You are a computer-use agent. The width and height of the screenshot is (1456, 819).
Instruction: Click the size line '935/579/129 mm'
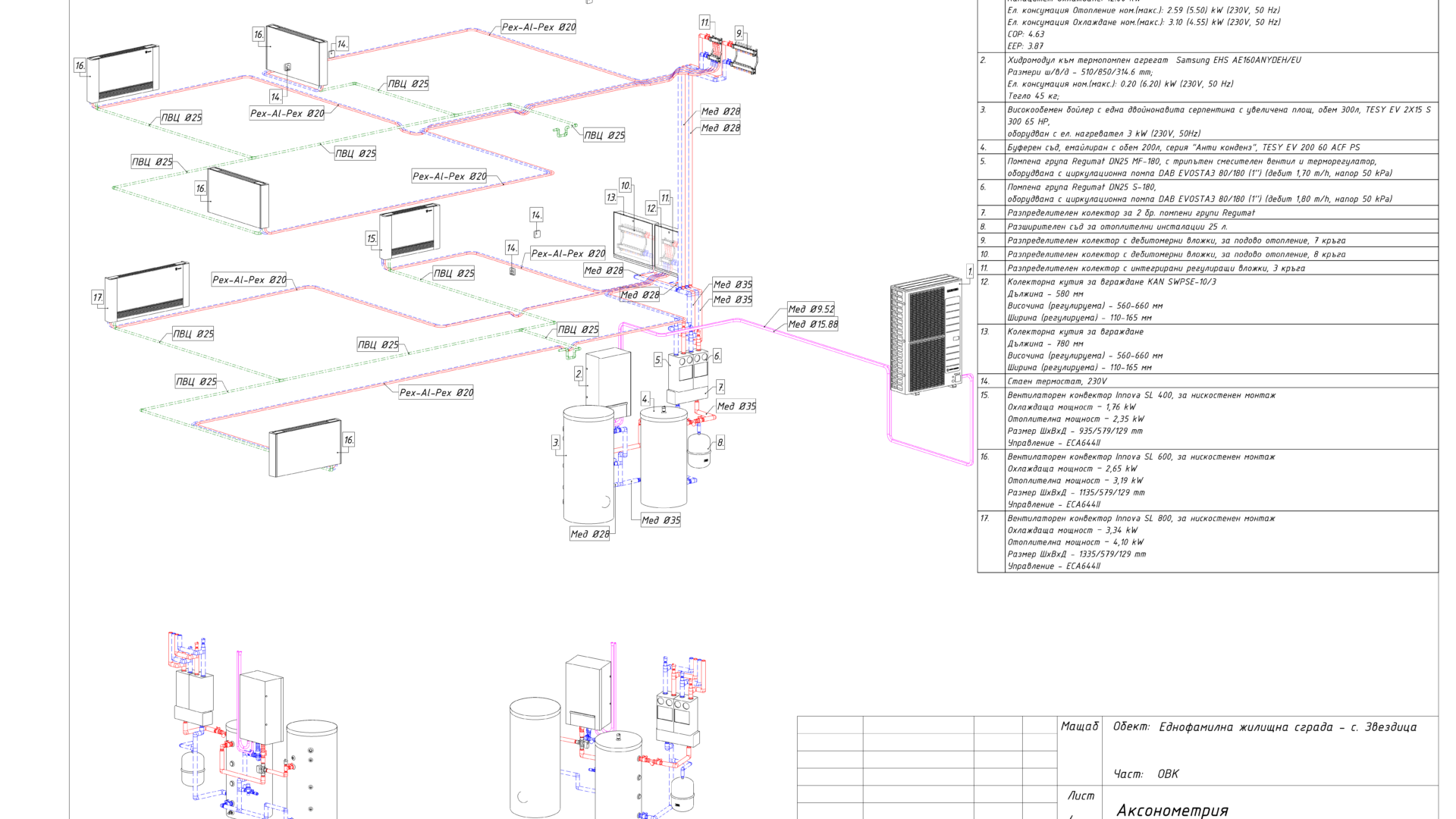click(x=1075, y=431)
